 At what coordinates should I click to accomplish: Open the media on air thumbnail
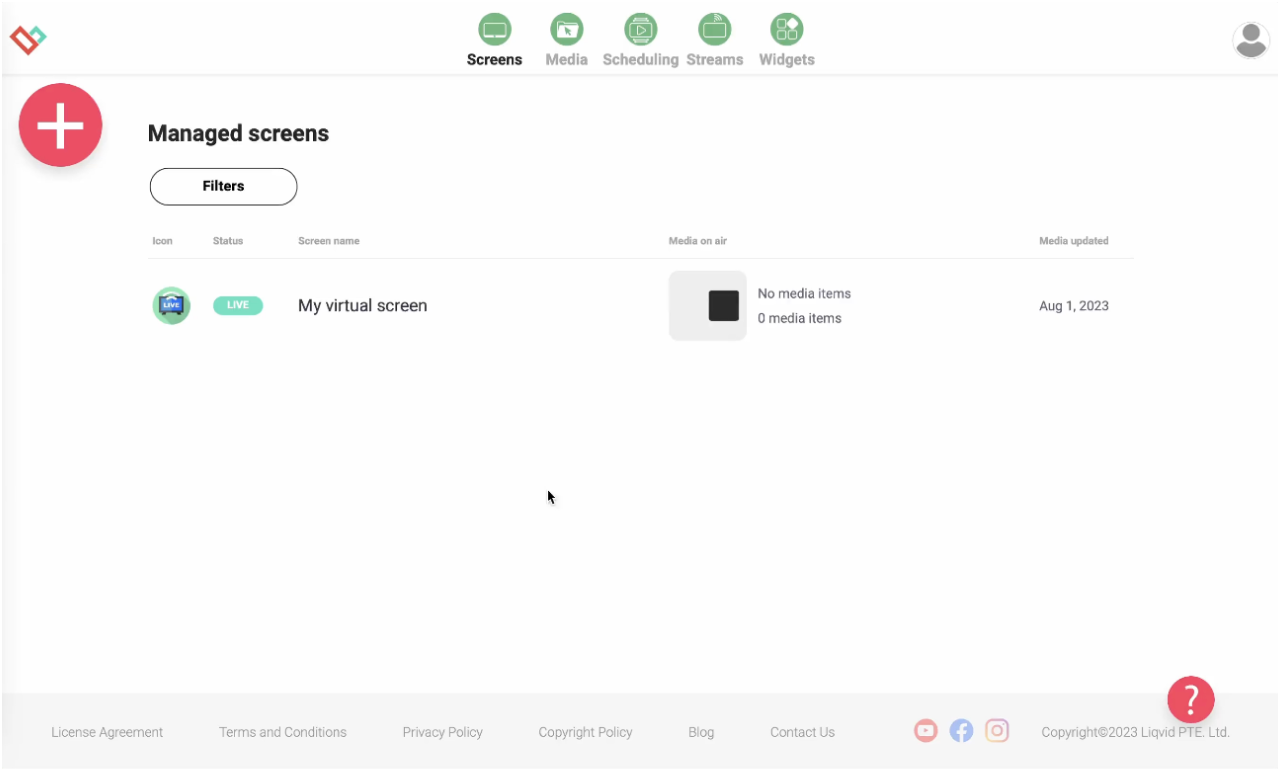[707, 305]
